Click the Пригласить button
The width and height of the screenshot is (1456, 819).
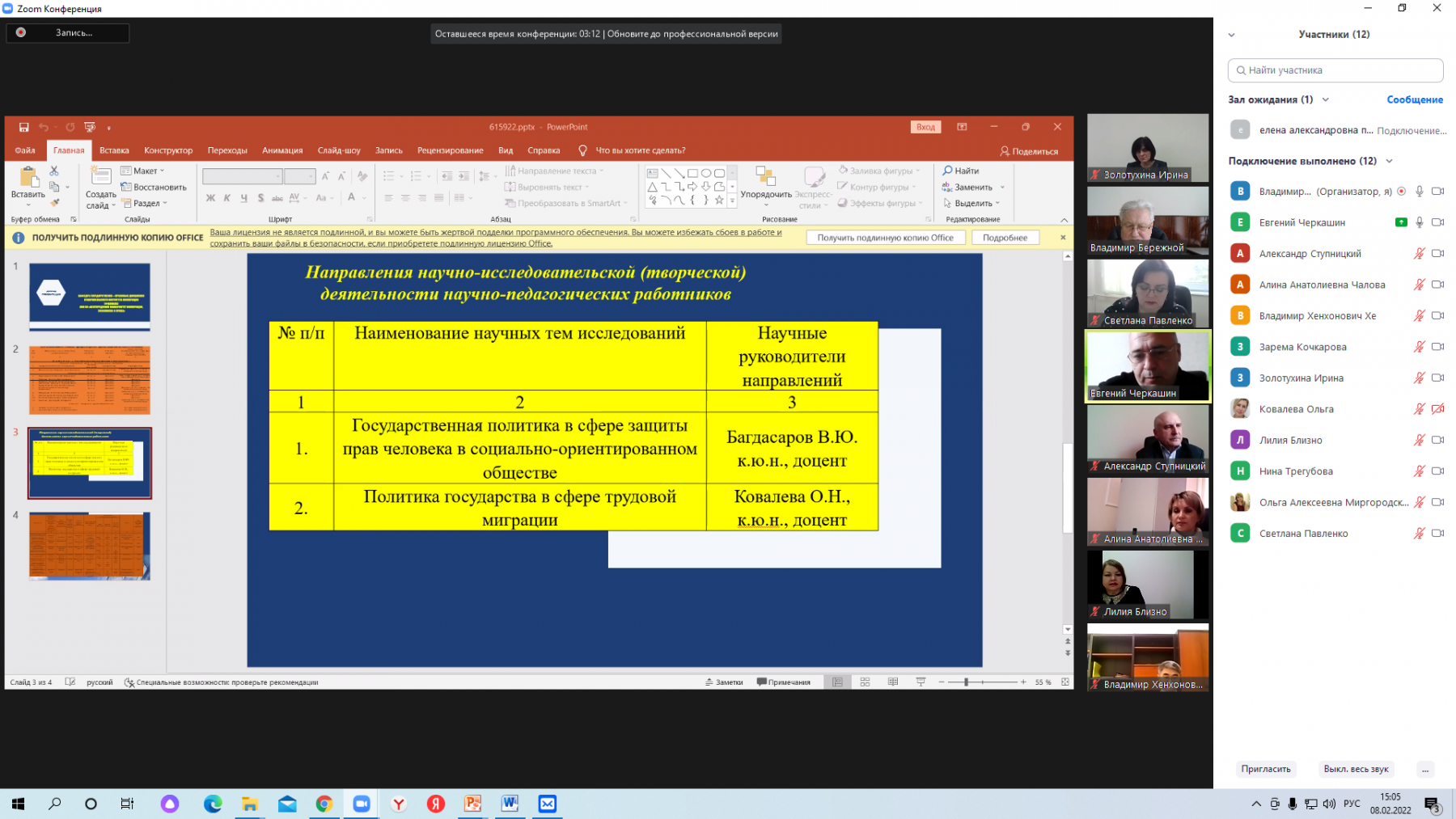[1265, 769]
